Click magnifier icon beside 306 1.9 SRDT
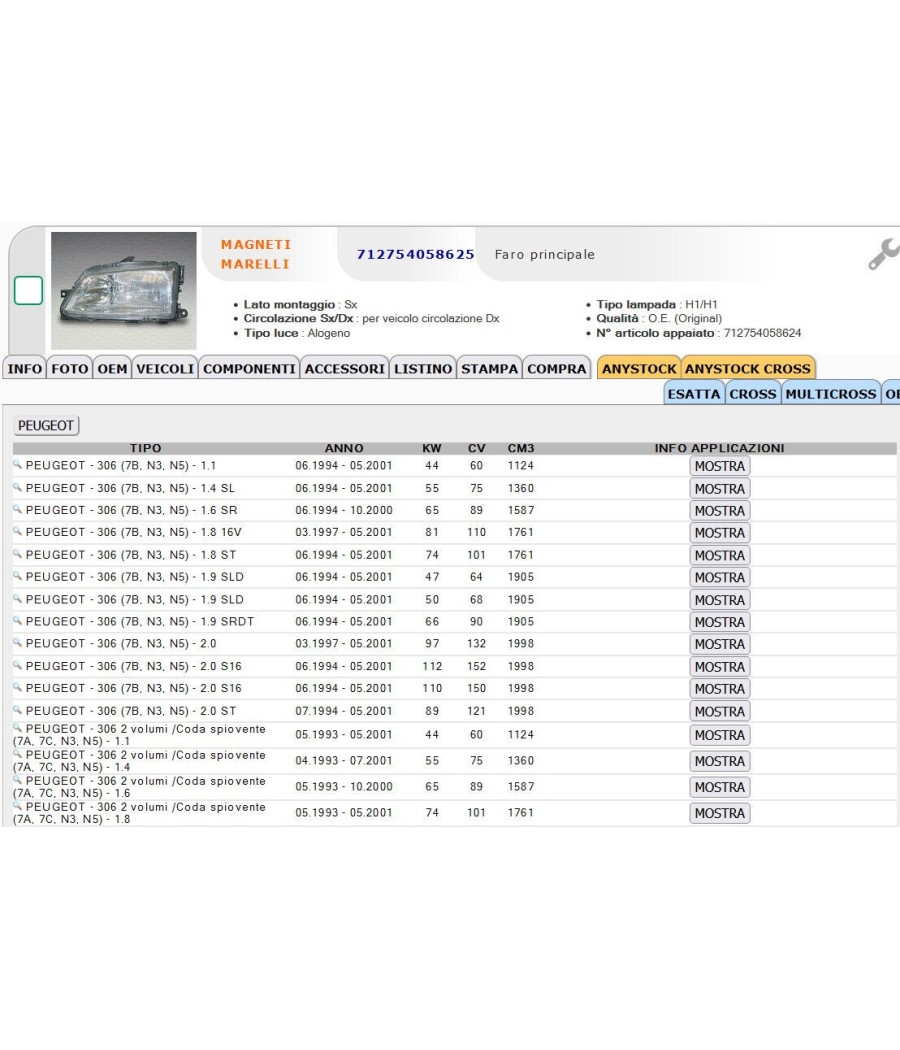Viewport: 900px width, 1050px height. (17, 621)
